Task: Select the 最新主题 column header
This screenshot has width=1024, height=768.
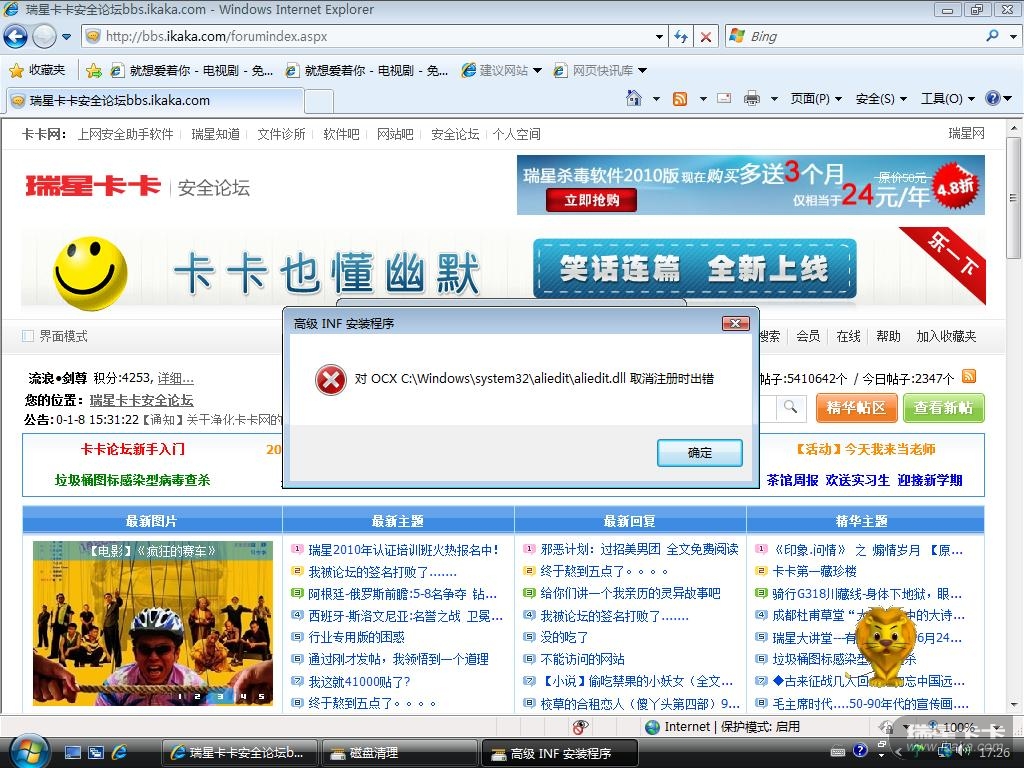Action: pos(398,520)
